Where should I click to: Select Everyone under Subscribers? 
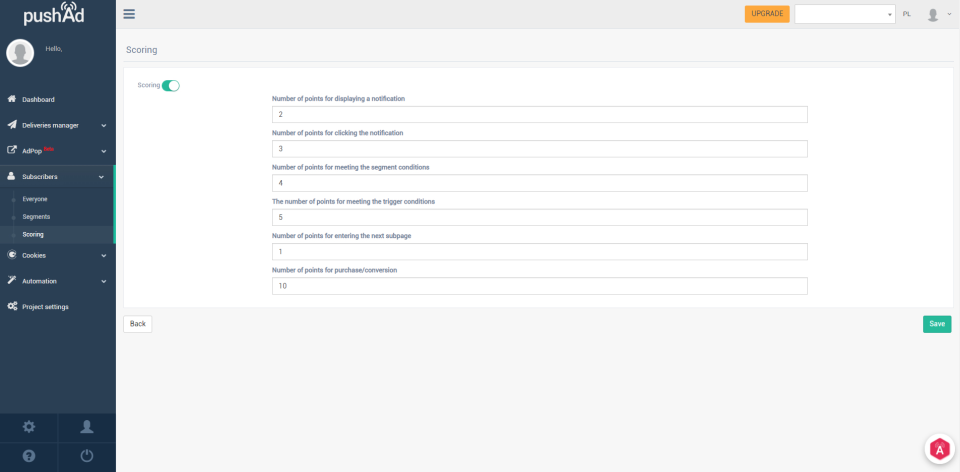coord(35,199)
